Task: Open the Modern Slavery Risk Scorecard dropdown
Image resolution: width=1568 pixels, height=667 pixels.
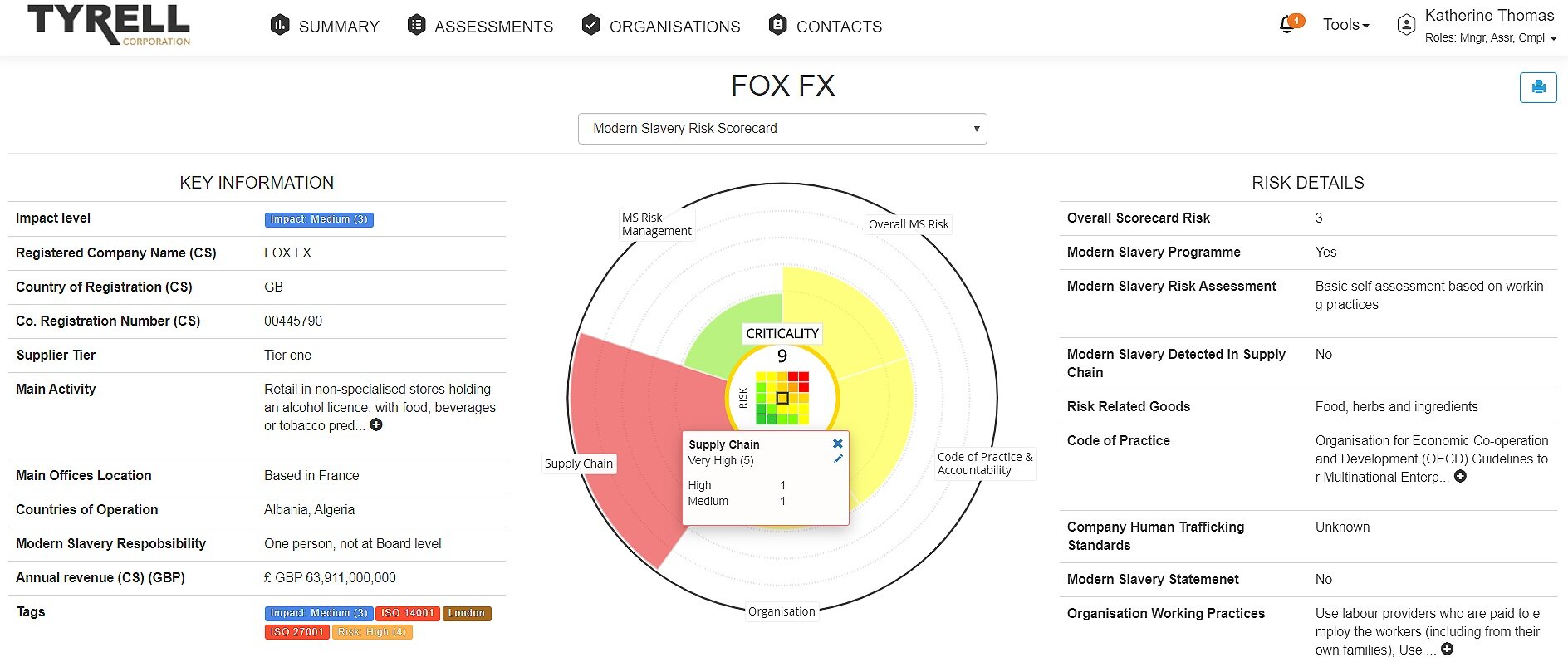Action: click(782, 129)
